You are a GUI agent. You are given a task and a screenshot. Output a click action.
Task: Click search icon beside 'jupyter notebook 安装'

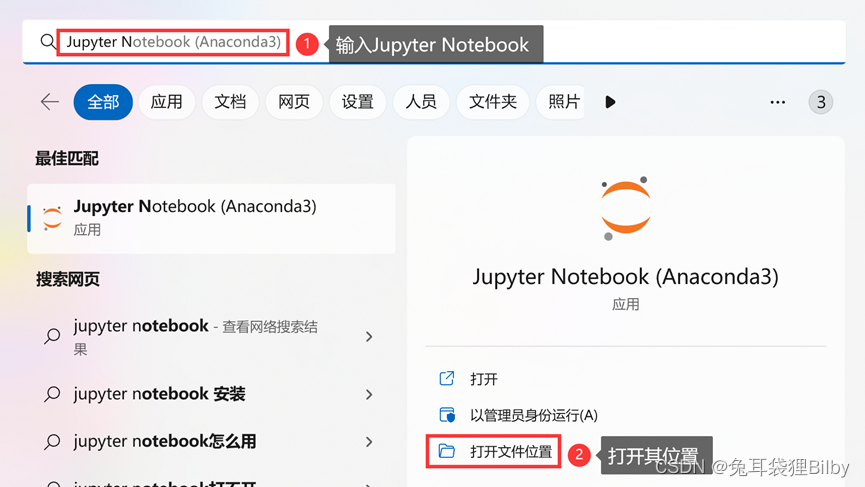tap(52, 394)
